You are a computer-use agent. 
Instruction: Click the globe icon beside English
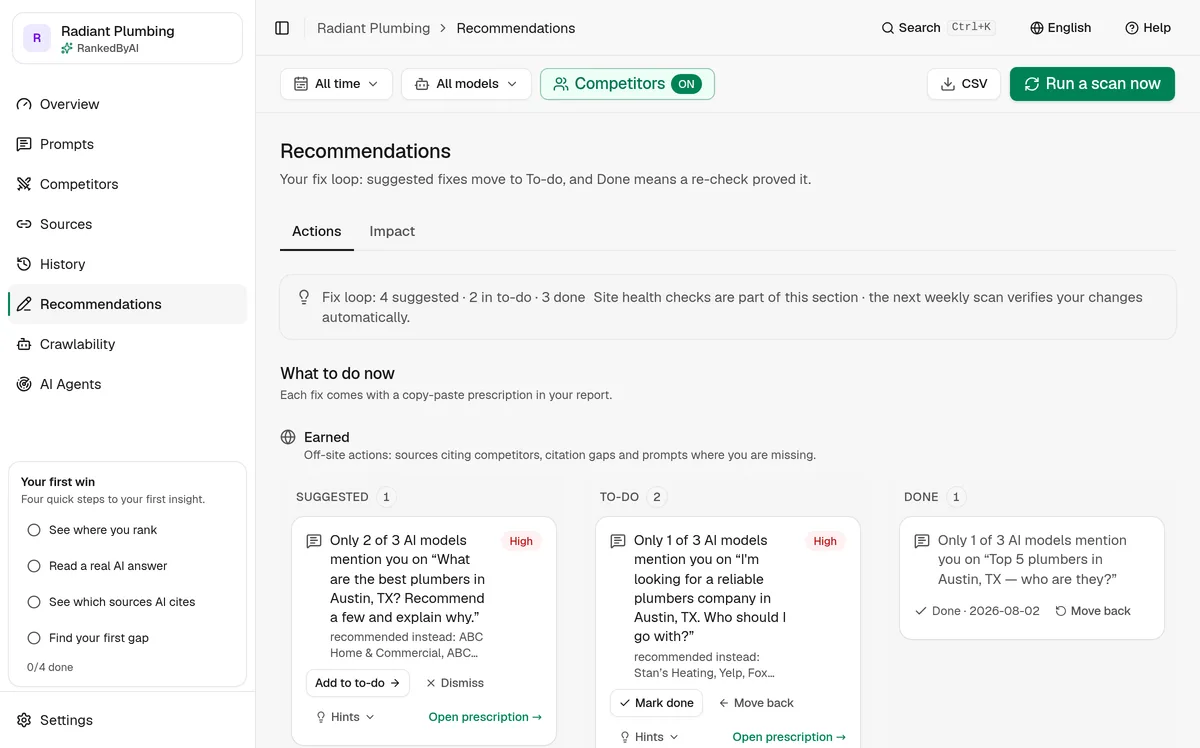pos(1036,28)
